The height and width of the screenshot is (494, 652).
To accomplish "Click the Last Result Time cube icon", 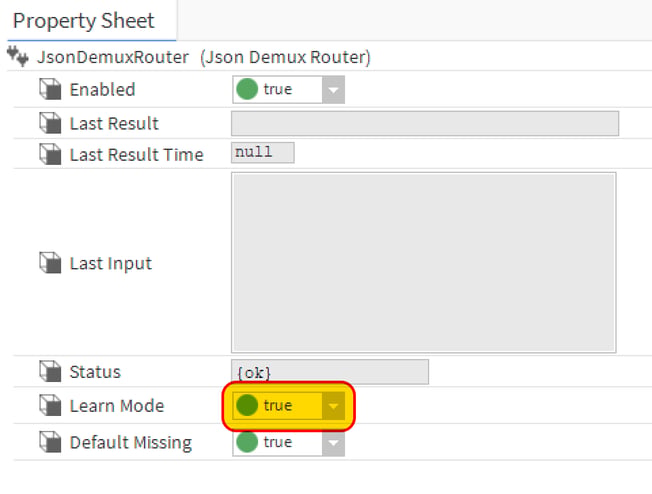I will (x=50, y=154).
